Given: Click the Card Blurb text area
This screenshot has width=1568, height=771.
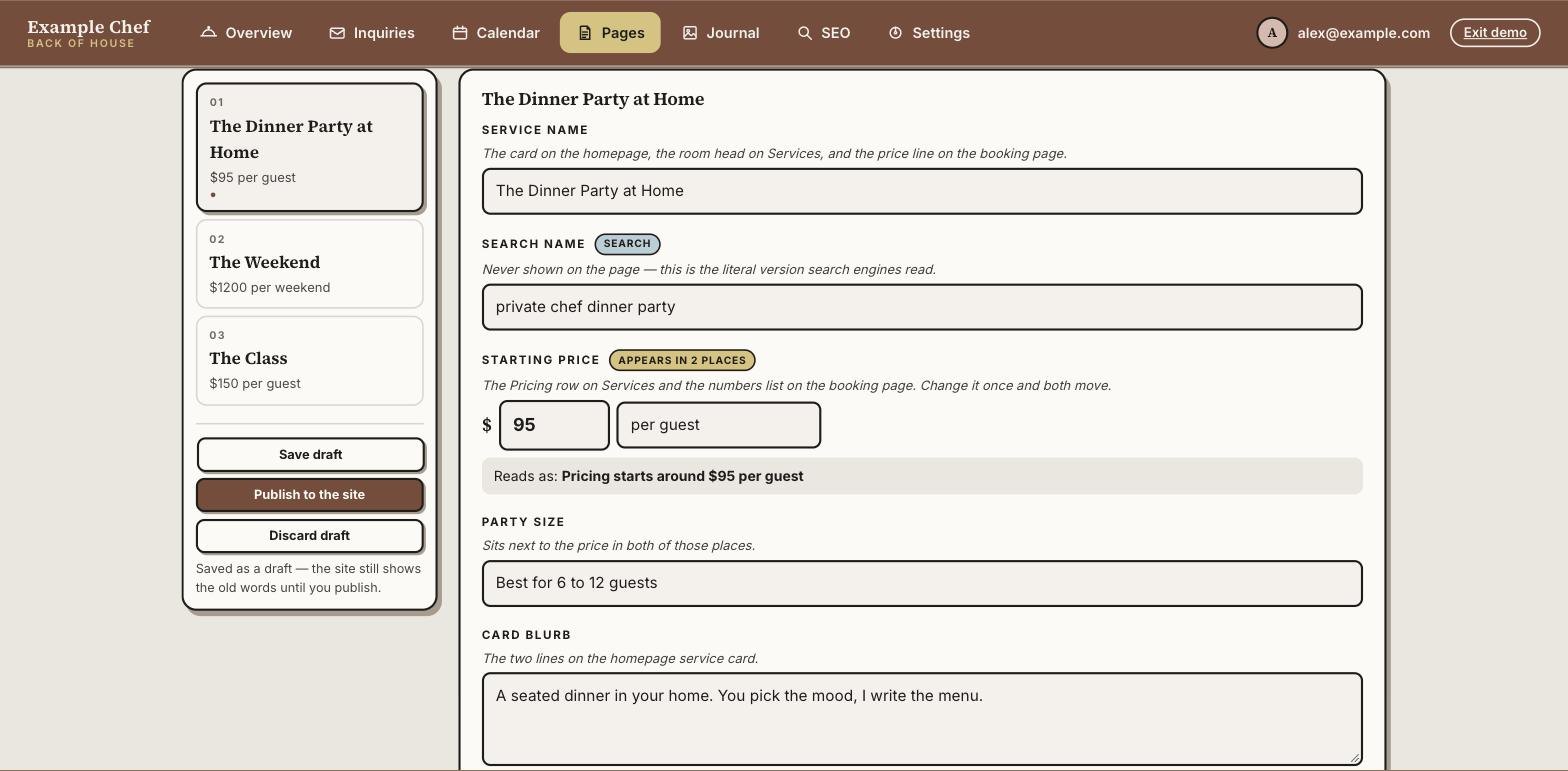Looking at the screenshot, I should click(x=922, y=719).
